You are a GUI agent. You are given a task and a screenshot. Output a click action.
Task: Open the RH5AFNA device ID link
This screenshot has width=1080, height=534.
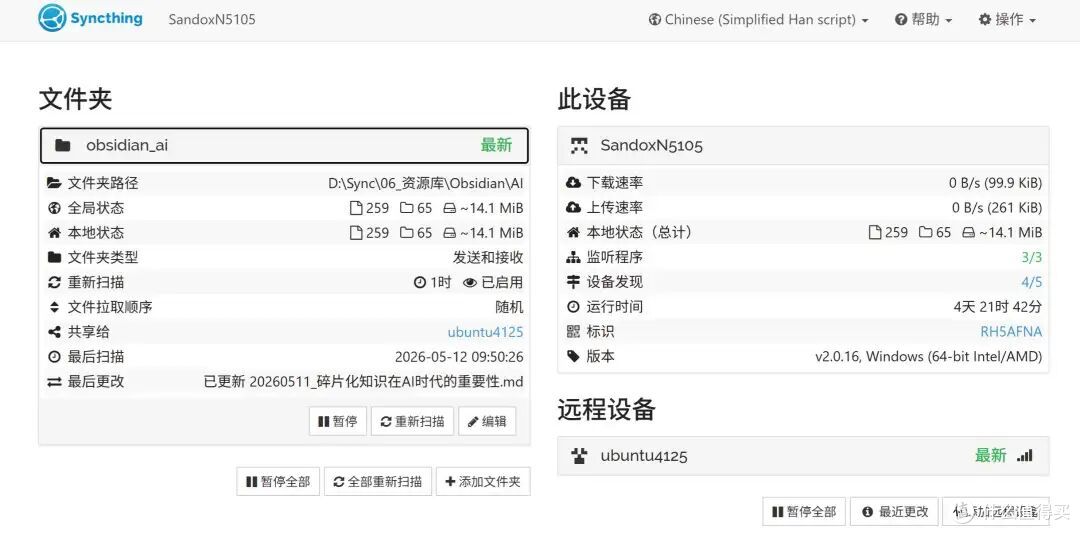tap(1011, 332)
